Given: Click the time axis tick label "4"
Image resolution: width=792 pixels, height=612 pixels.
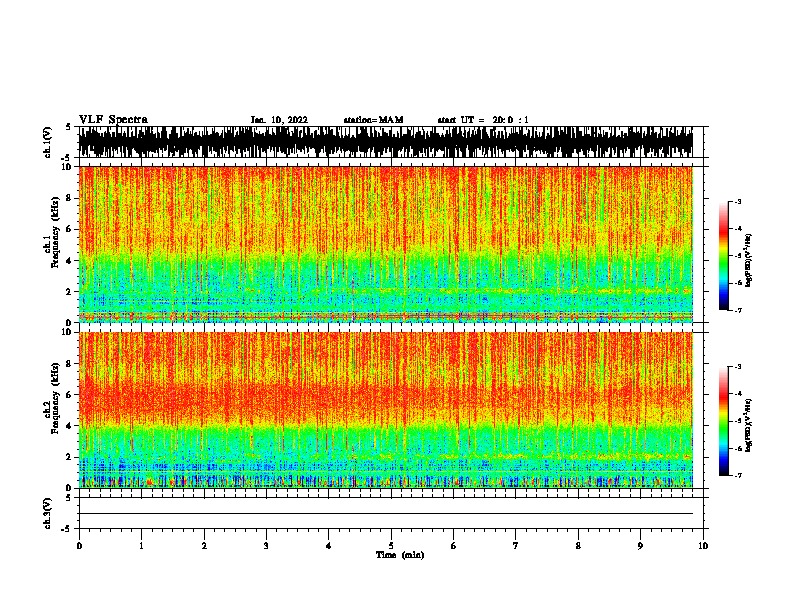Looking at the screenshot, I should click(329, 546).
